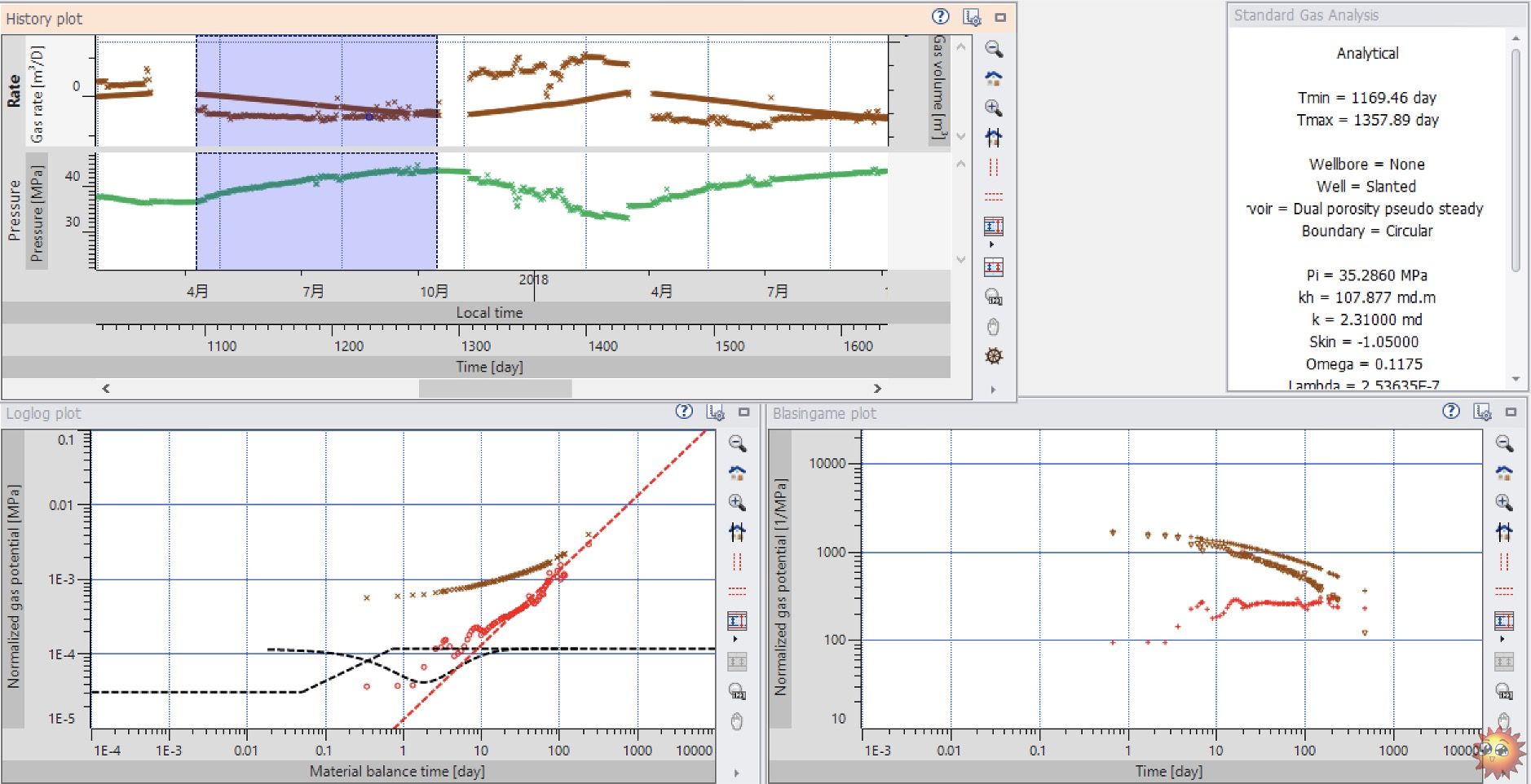
Task: Open History plot settings
Action: point(972,17)
